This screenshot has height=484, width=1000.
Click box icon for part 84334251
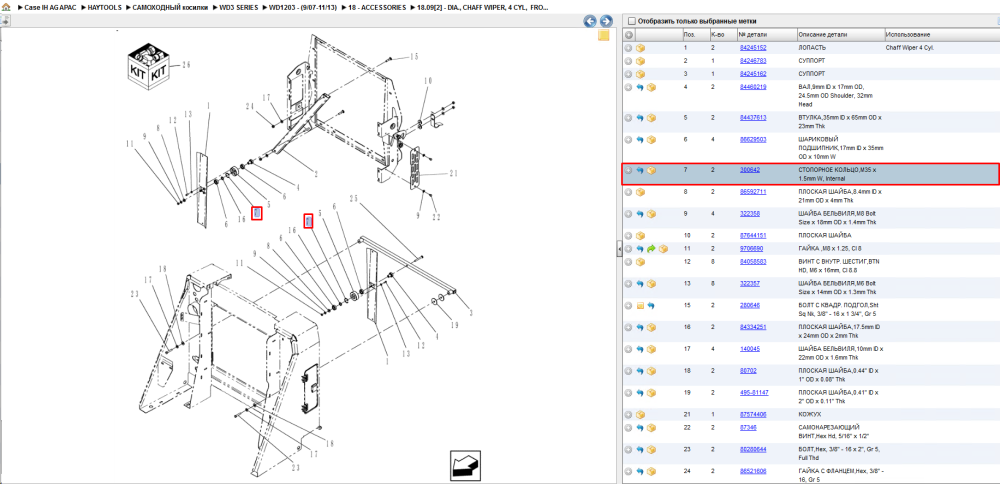point(651,327)
